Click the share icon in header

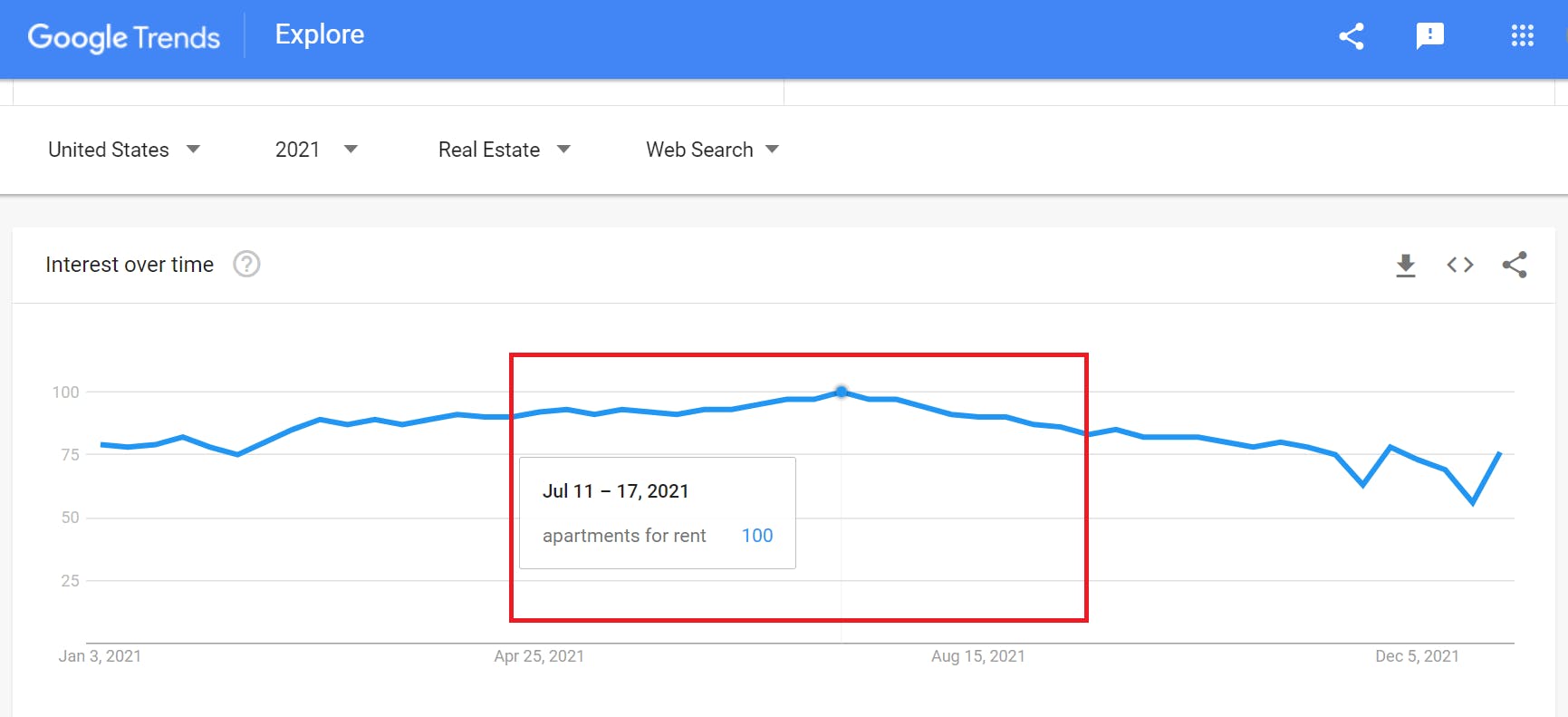pos(1351,36)
